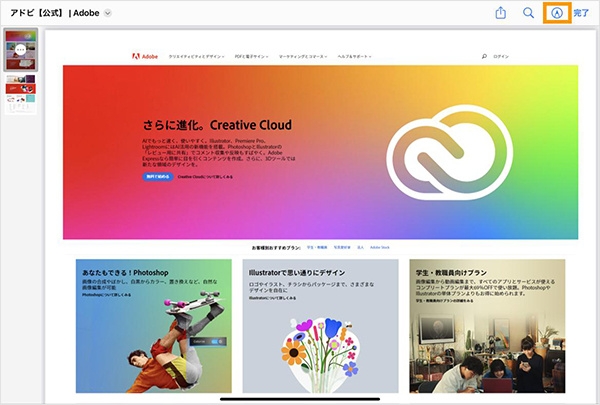This screenshot has height=405, width=600.
Task: Open the 学生・教職員向けプラン card
Action: point(487,326)
